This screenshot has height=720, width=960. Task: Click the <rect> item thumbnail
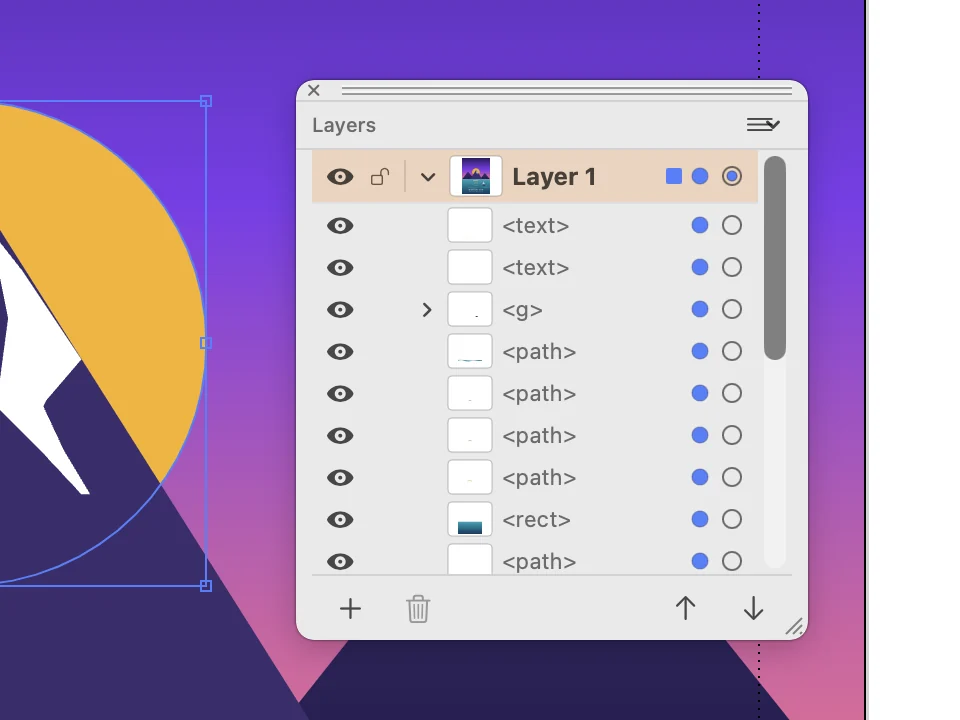coord(470,519)
